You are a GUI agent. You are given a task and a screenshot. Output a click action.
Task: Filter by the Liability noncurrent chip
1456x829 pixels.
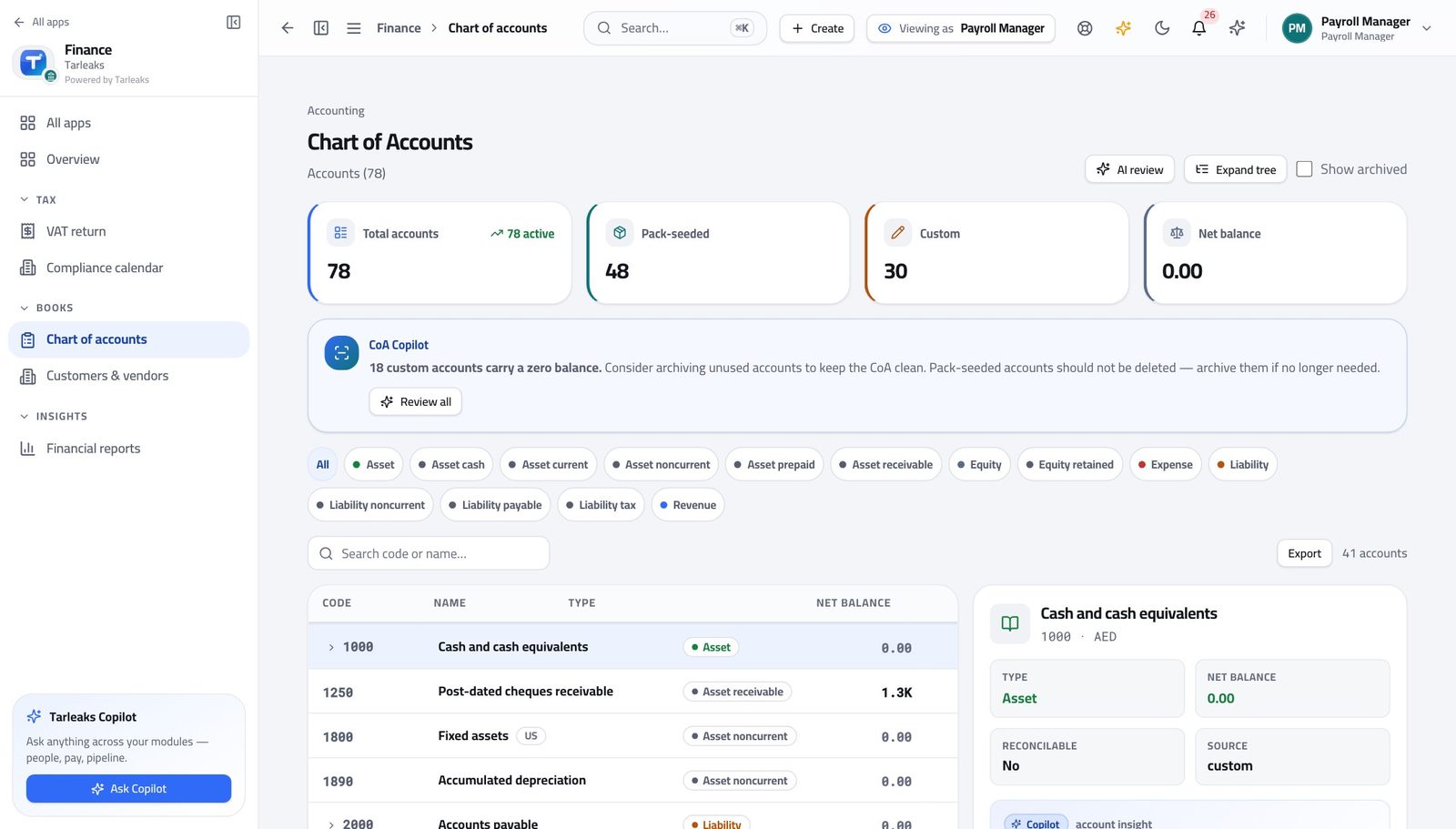(370, 505)
